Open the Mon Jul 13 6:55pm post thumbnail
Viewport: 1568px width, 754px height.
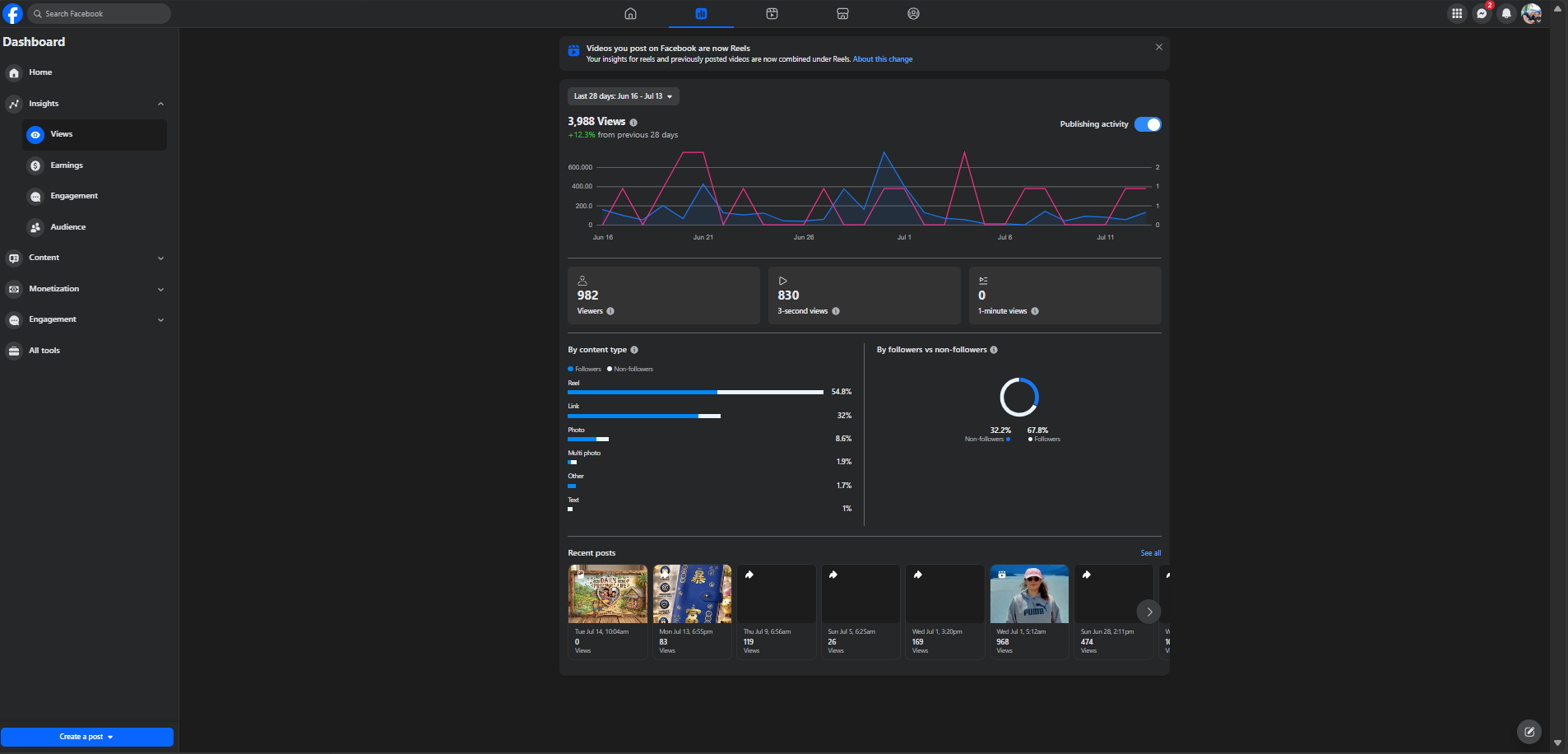[x=692, y=594]
